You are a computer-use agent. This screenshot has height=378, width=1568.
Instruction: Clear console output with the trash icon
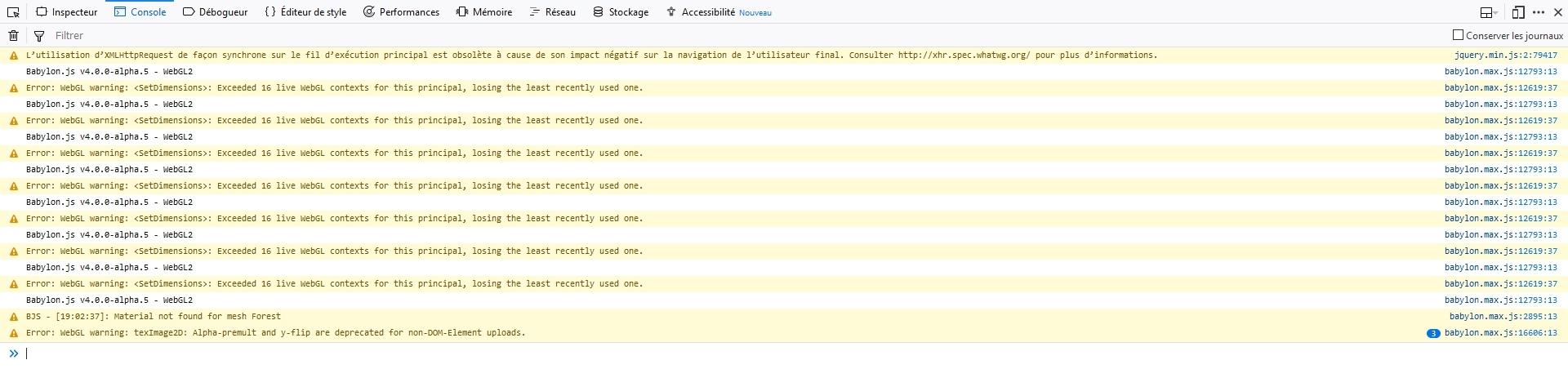coord(13,35)
